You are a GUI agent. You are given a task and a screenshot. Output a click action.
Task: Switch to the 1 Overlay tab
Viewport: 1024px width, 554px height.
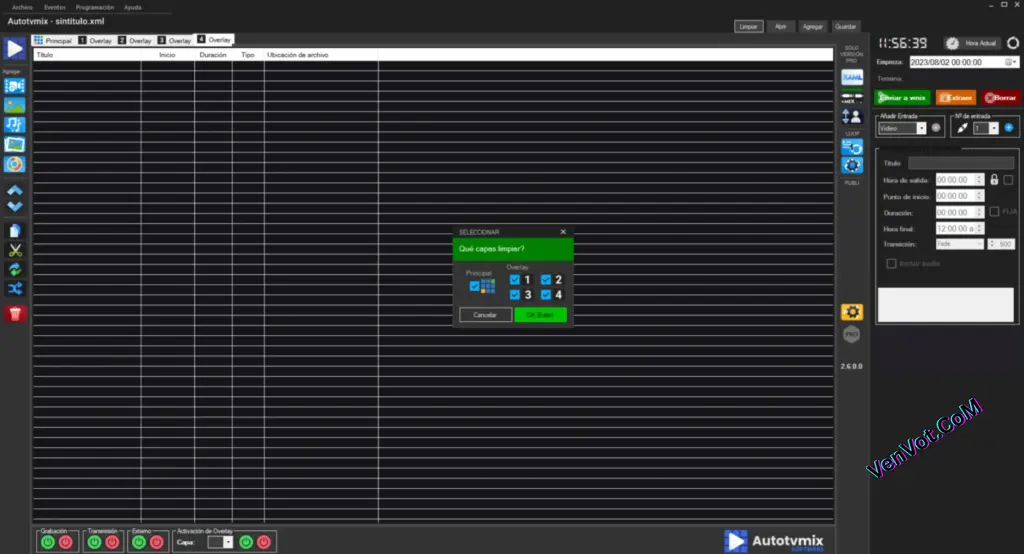coord(95,41)
